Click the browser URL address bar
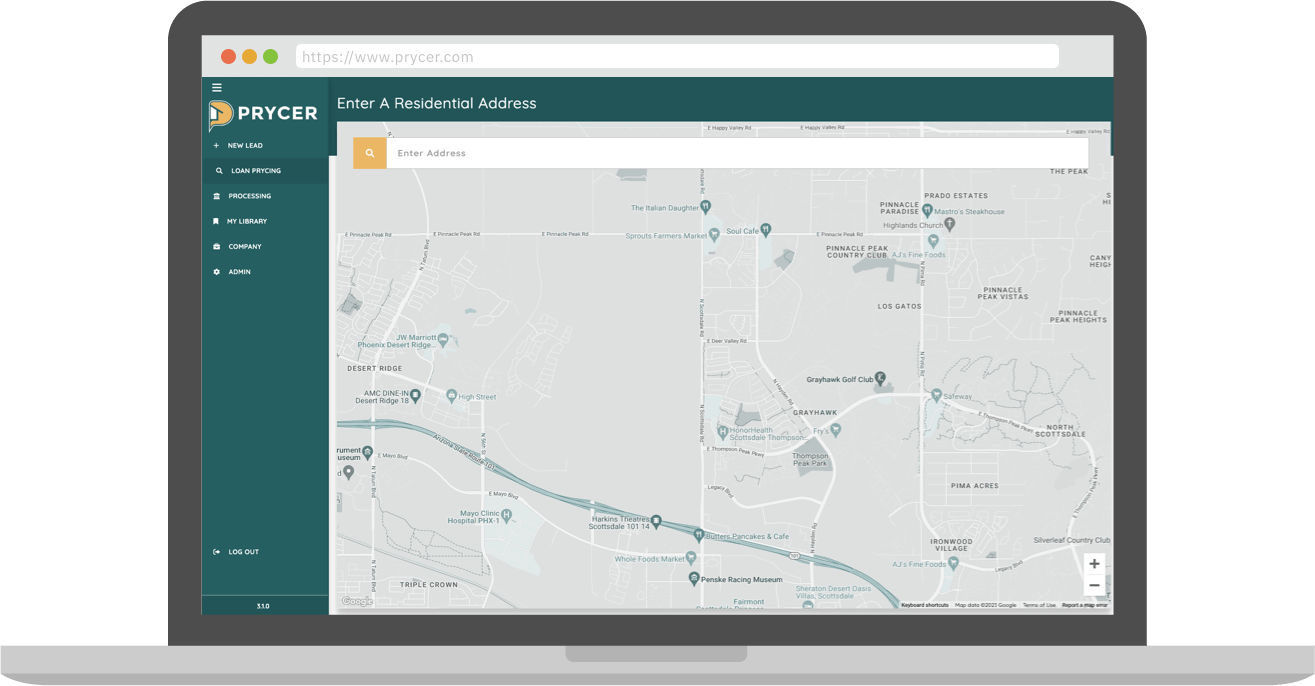 pyautogui.click(x=677, y=57)
